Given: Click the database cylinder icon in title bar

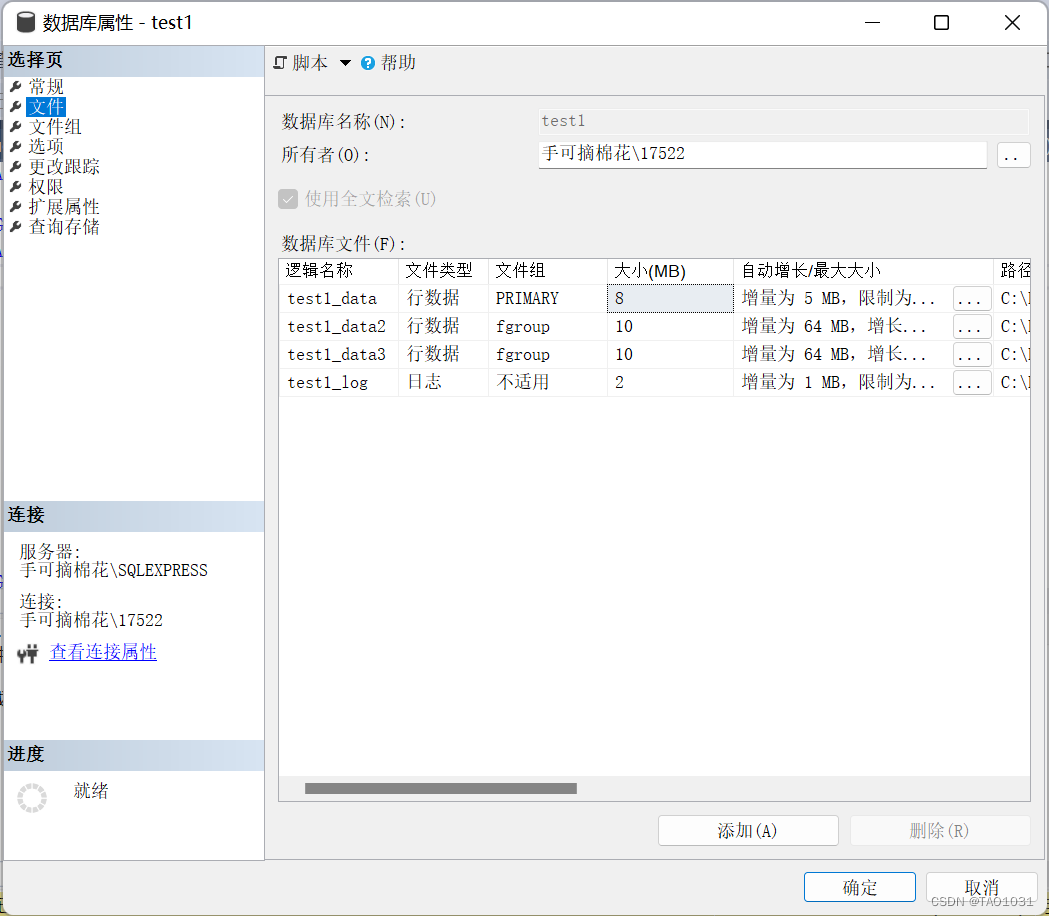Looking at the screenshot, I should point(25,22).
